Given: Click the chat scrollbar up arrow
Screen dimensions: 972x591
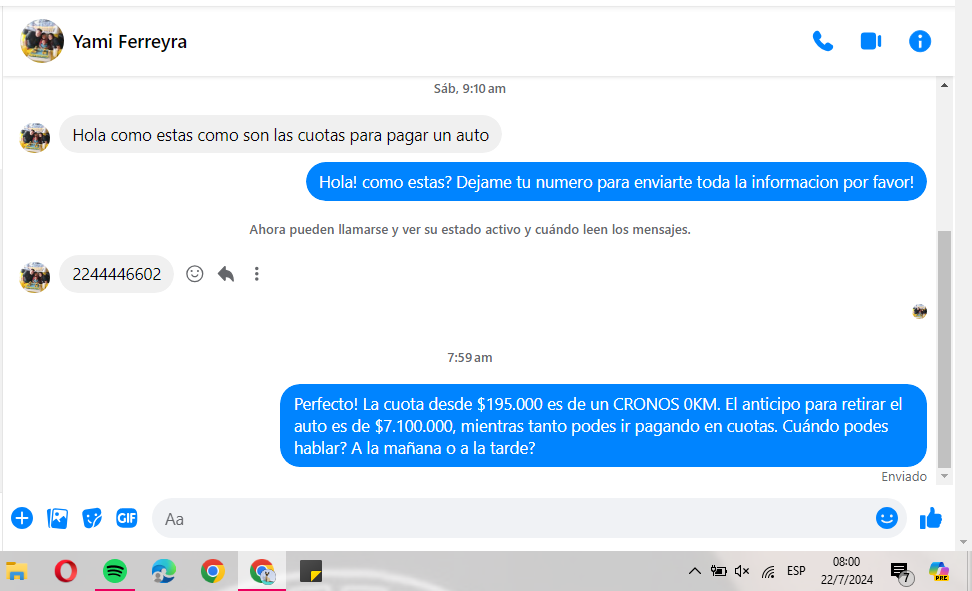Looking at the screenshot, I should pyautogui.click(x=945, y=87).
